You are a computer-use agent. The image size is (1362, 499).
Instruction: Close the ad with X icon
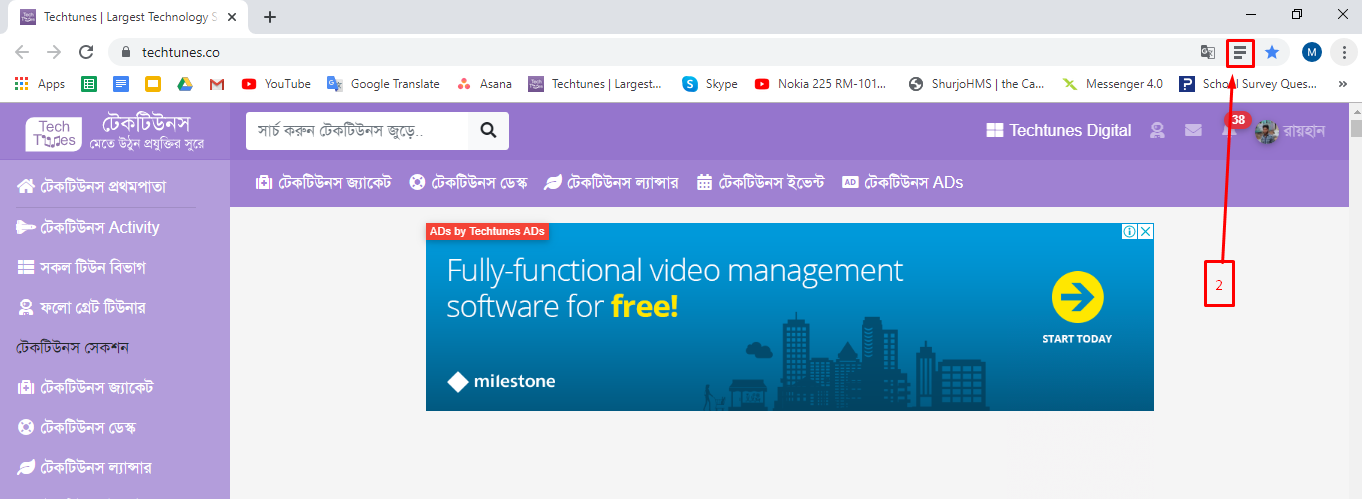1146,232
